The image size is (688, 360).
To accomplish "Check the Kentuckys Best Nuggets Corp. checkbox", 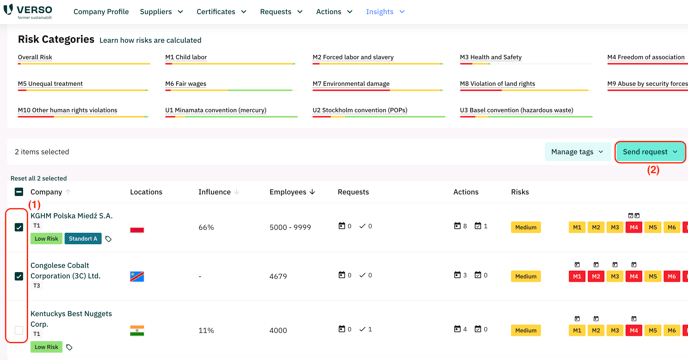I will [x=19, y=330].
